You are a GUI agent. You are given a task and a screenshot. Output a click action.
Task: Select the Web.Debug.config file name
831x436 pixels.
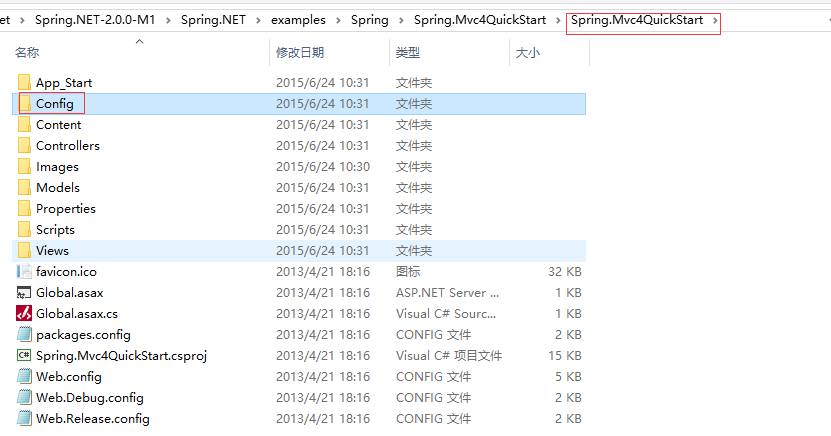coord(90,398)
